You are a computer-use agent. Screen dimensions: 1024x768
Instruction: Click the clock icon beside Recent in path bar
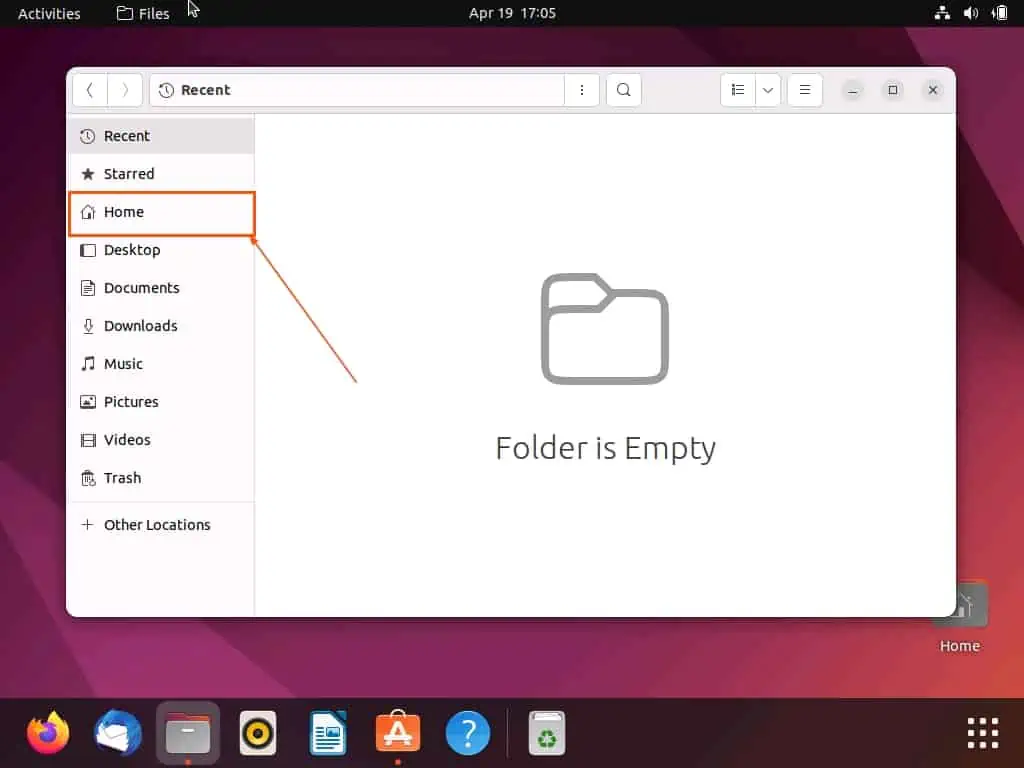165,89
